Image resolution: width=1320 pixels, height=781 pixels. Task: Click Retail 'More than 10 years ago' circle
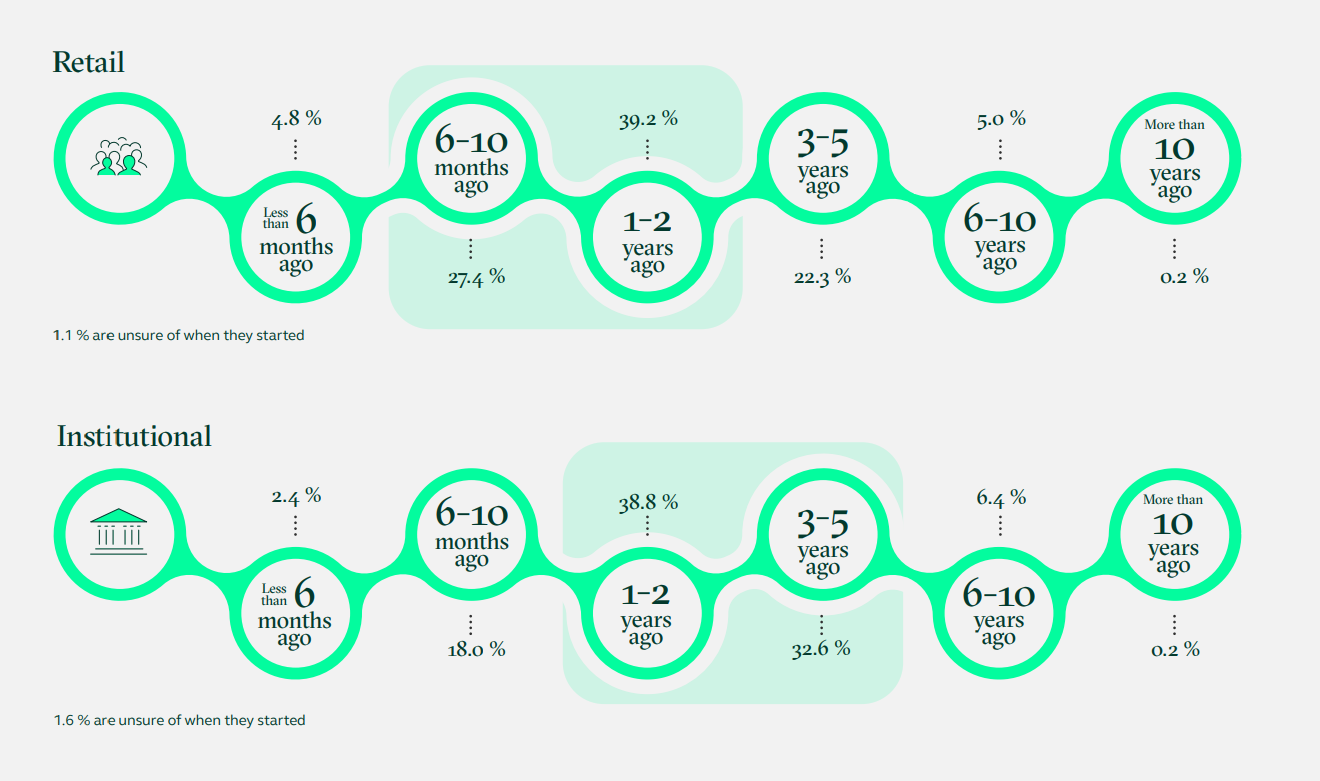click(1174, 160)
